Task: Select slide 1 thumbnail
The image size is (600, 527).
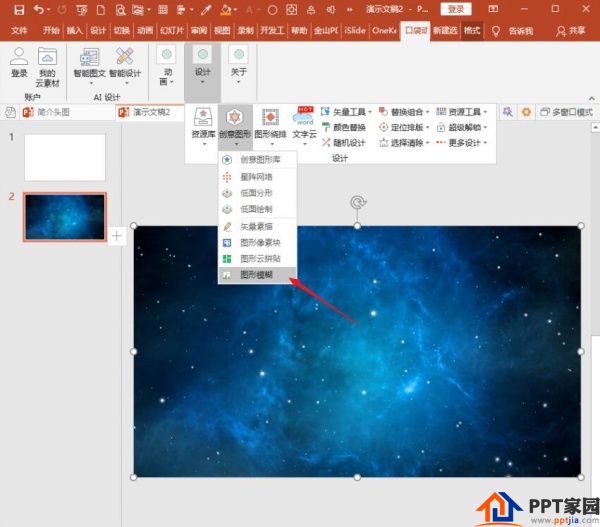Action: [65, 157]
